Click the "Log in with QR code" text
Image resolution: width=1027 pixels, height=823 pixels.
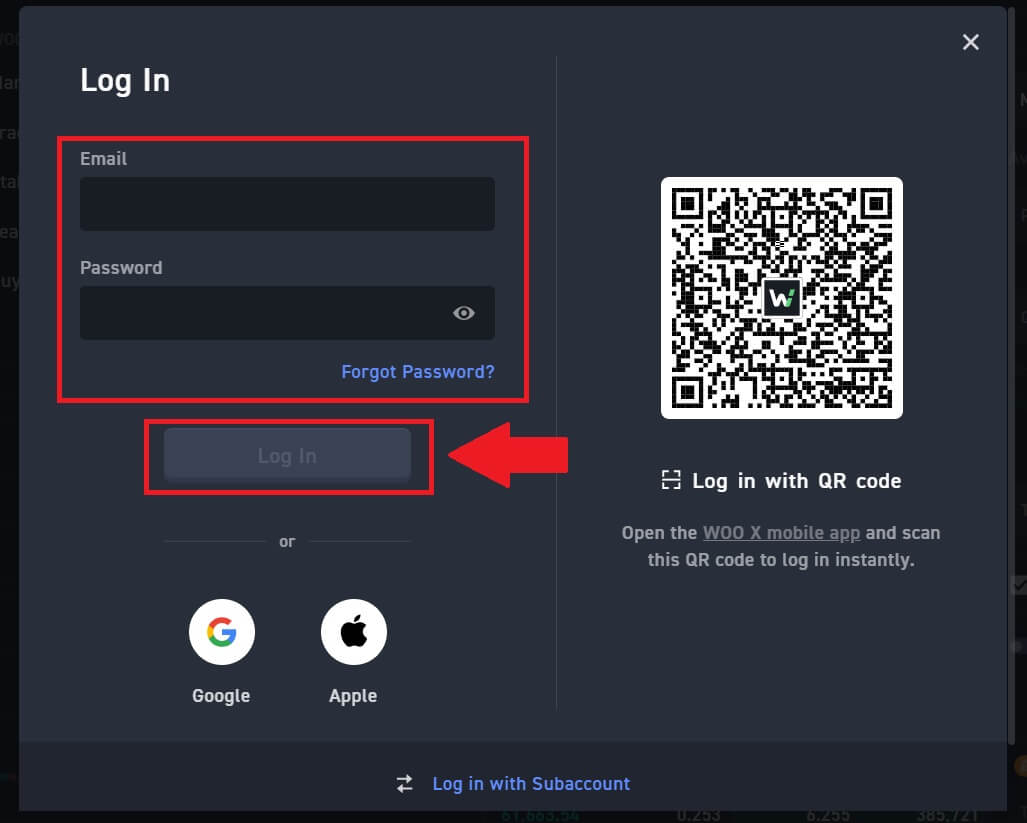(x=796, y=481)
